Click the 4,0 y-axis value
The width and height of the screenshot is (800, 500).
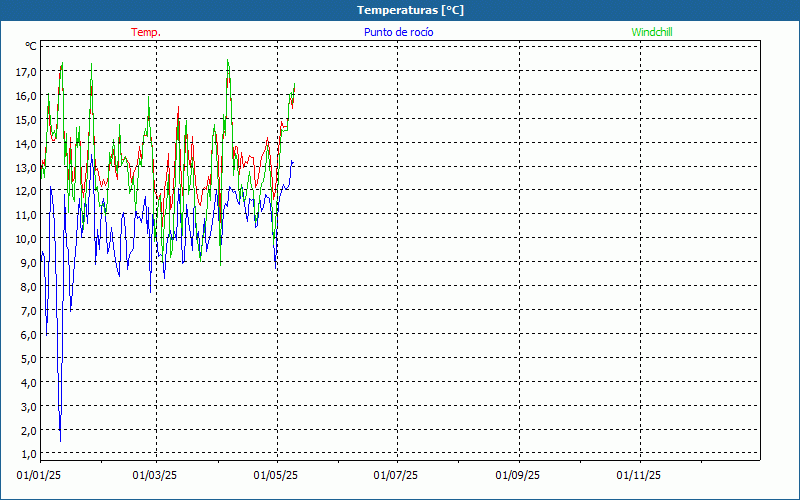click(x=28, y=383)
